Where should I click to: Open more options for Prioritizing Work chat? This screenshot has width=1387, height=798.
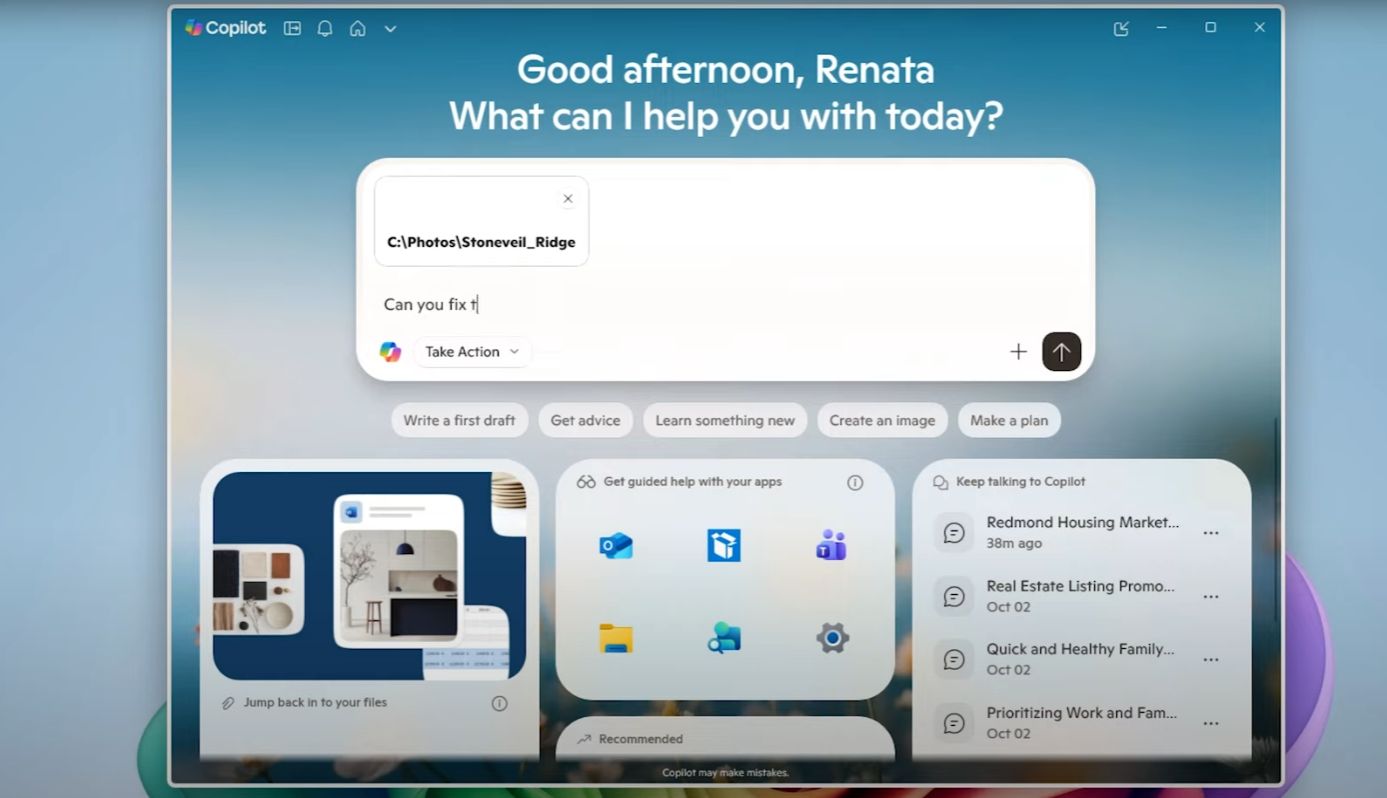click(x=1211, y=724)
